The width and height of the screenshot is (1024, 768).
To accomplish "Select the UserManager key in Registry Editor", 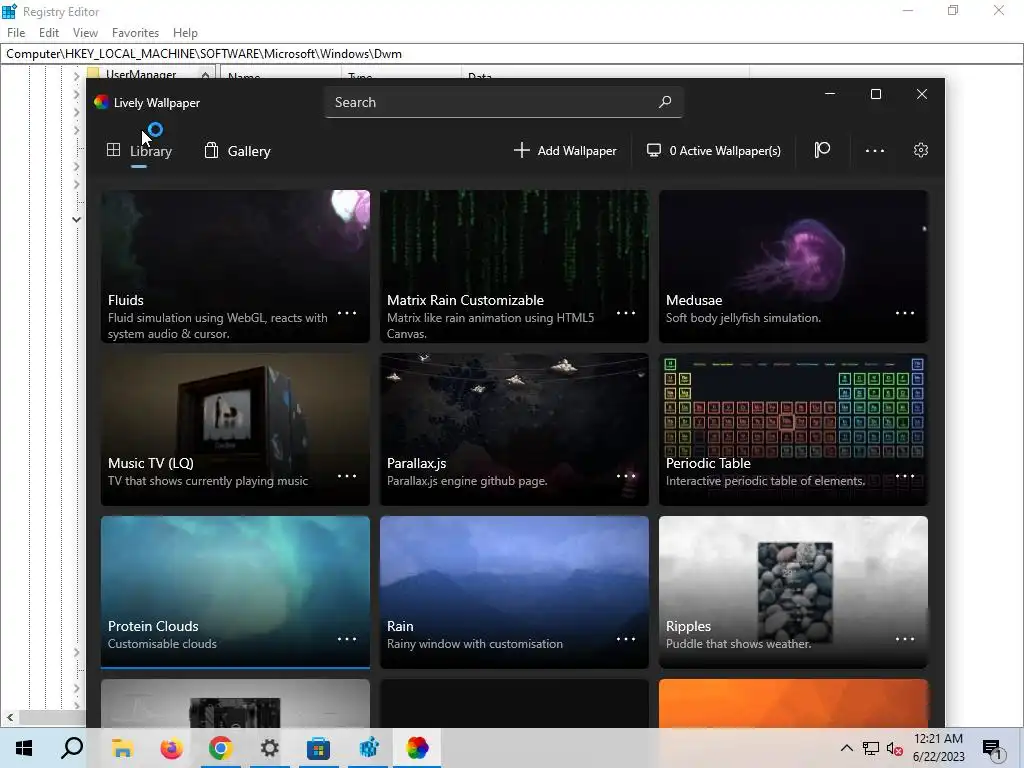I will click(140, 74).
